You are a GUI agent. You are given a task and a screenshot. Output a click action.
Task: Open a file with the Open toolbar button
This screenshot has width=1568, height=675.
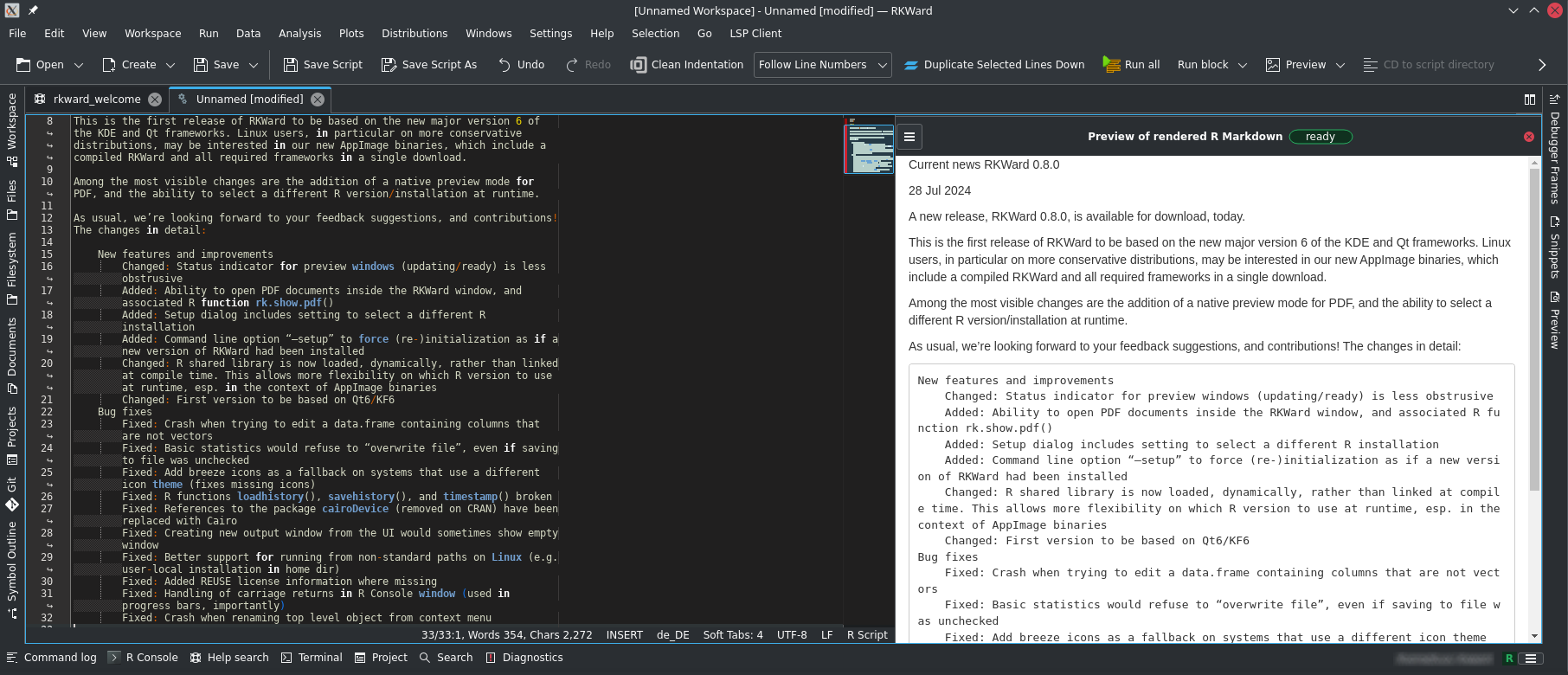40,65
